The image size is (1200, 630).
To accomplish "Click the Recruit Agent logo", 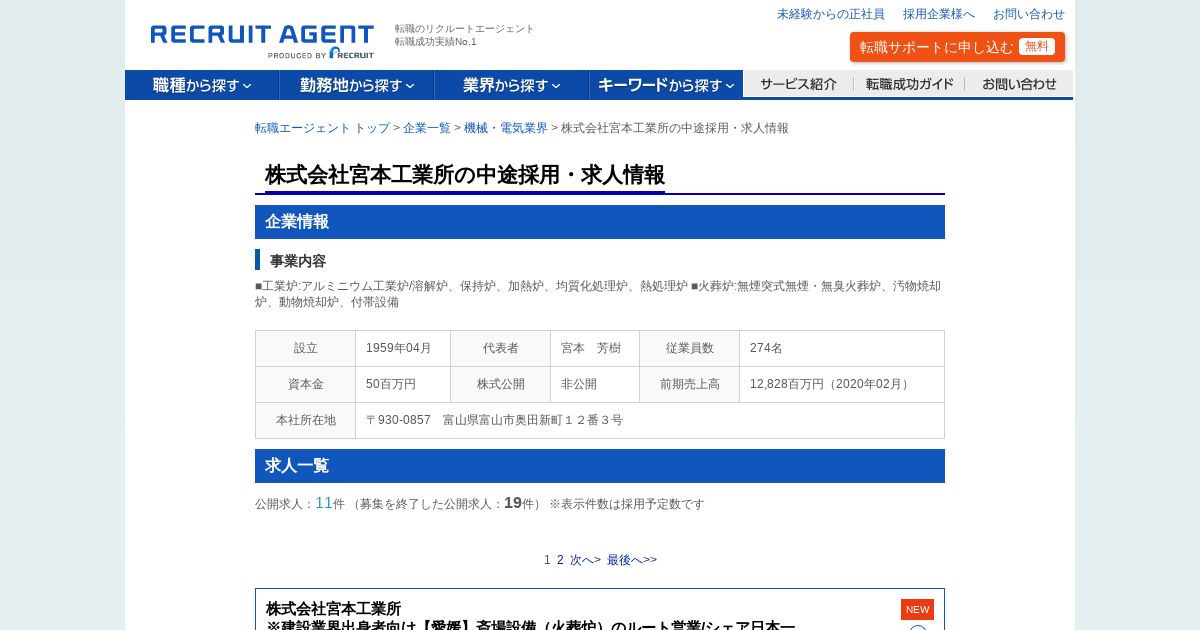I will 262,42.
